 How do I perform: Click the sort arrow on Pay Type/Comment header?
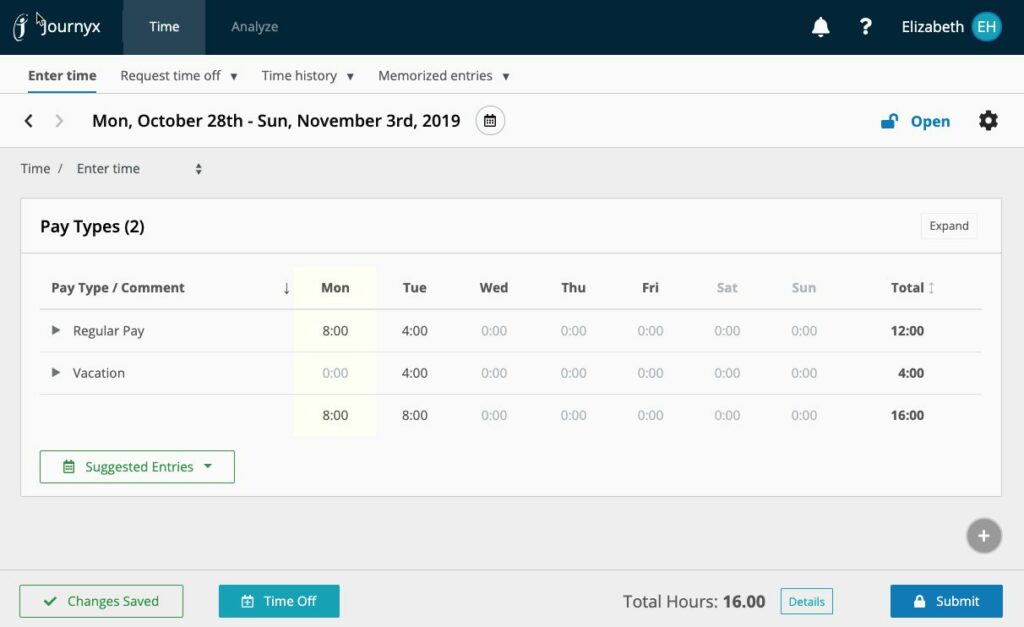(286, 288)
